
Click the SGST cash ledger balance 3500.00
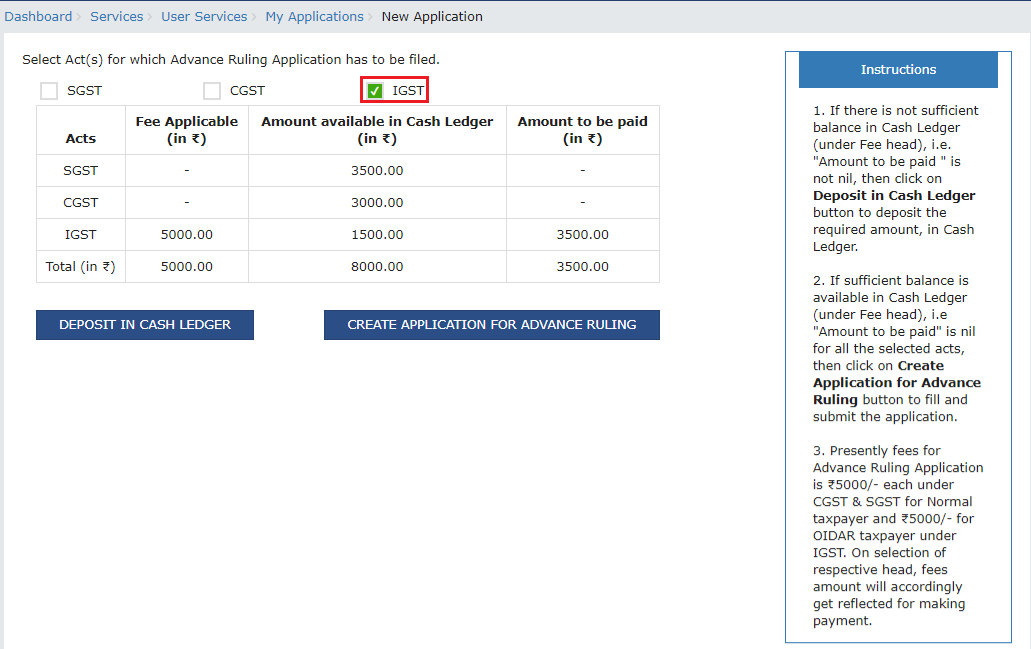[377, 170]
